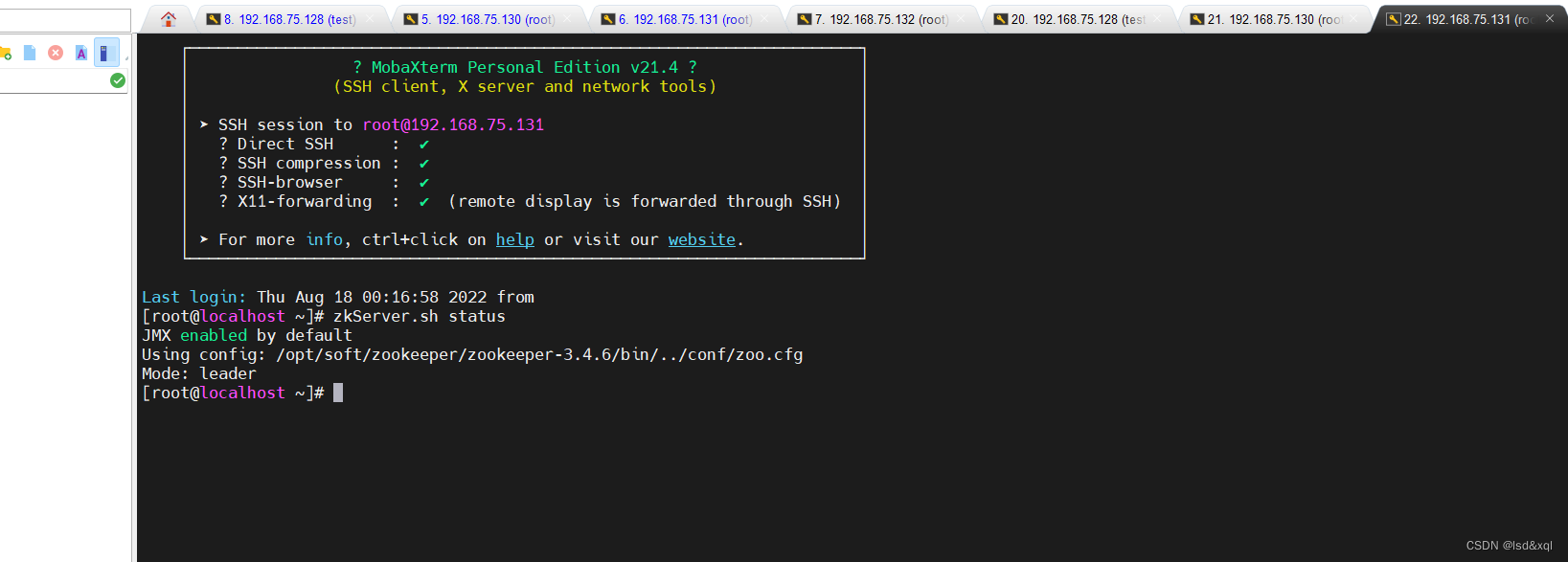Toggle the highlighted blue sidebar panel icon
Viewport: 1568px width, 562px height.
click(105, 53)
